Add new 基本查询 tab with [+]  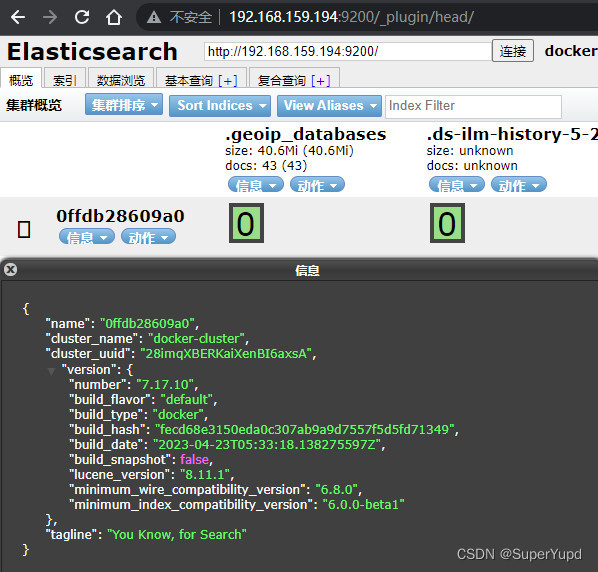click(228, 80)
